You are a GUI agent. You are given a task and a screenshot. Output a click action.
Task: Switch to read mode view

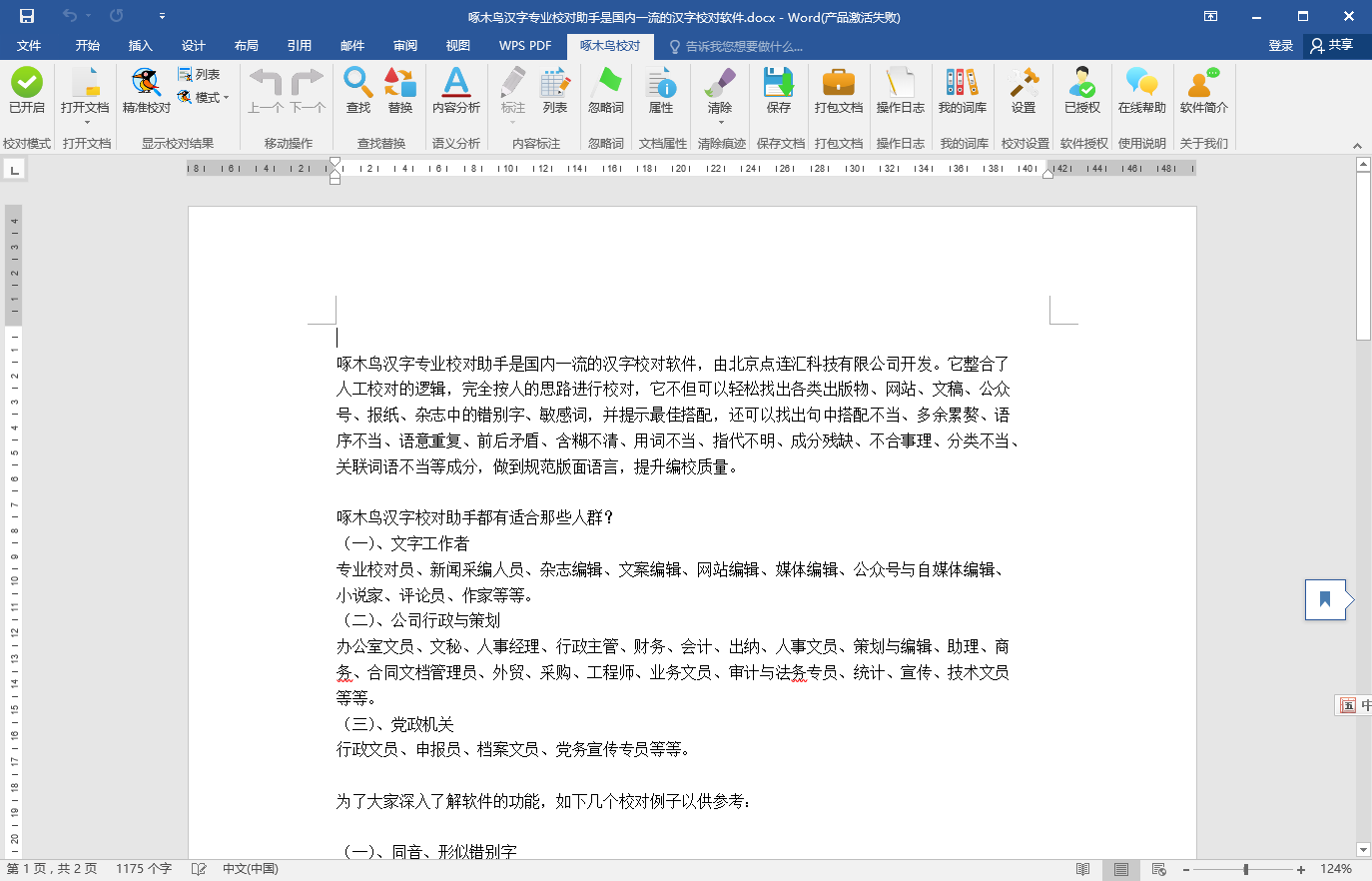click(1083, 870)
